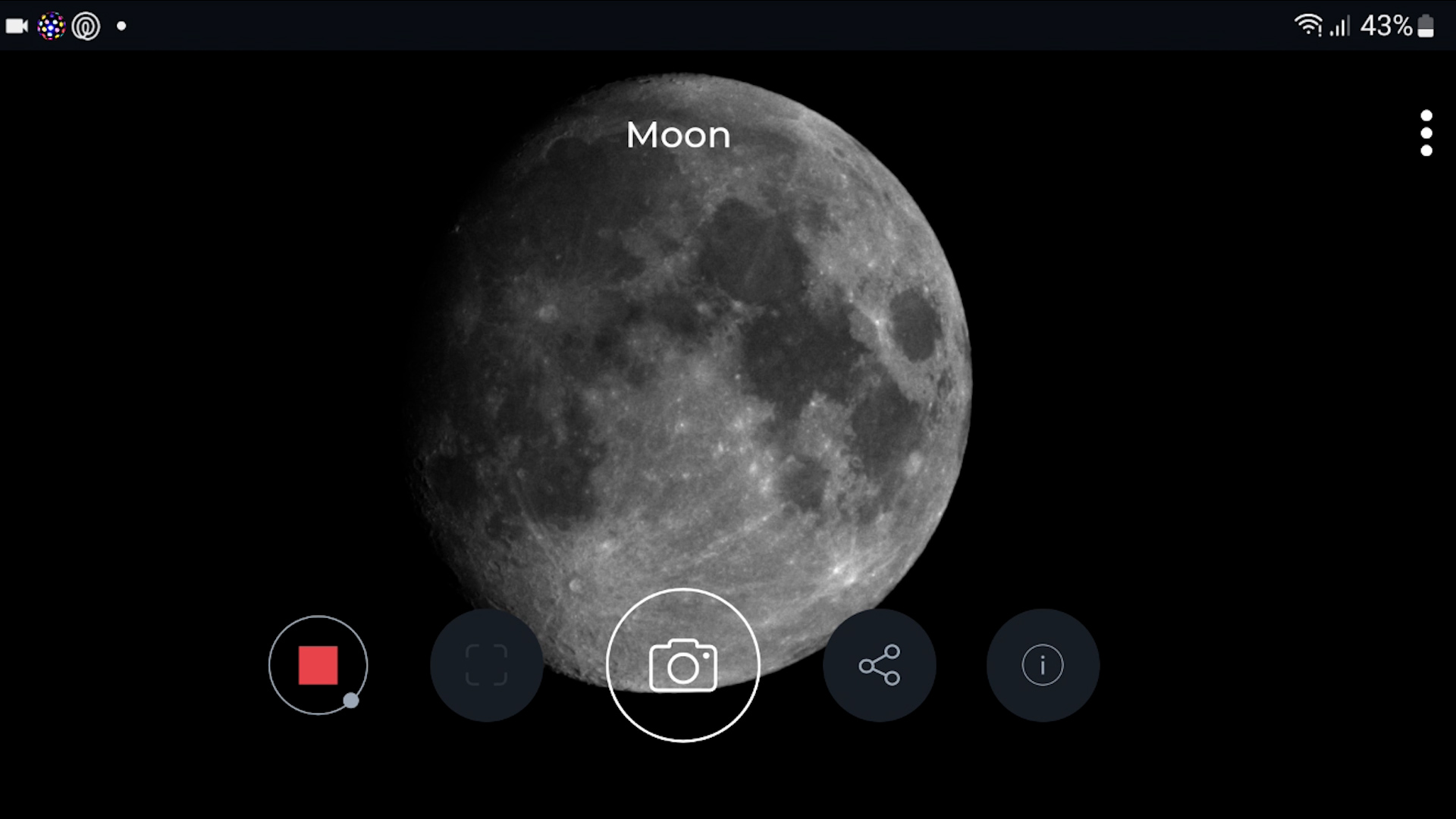Tap the corner-brackets frame view button
The image size is (1456, 819).
pyautogui.click(x=486, y=665)
